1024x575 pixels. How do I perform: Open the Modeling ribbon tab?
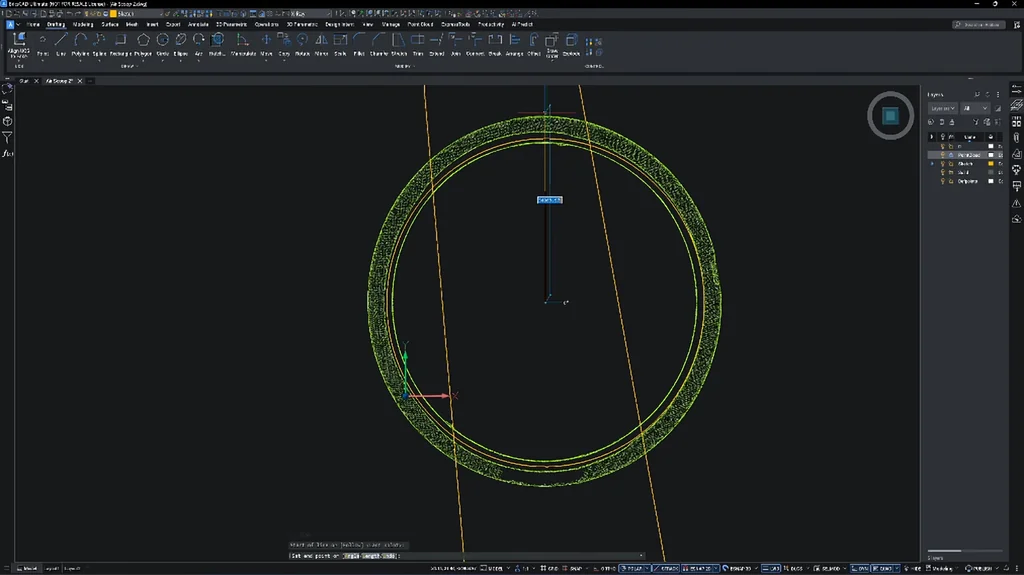point(83,25)
